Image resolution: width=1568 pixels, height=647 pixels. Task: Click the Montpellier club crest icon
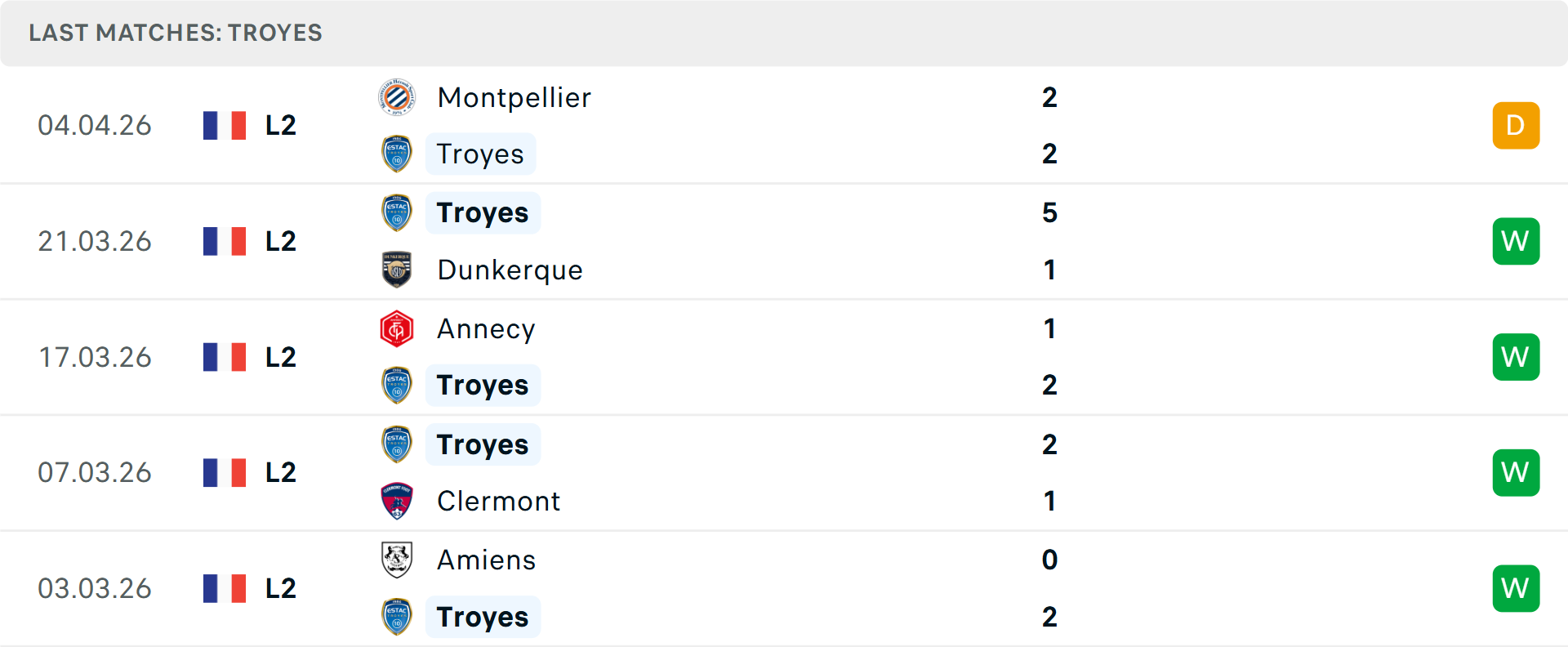click(x=397, y=98)
